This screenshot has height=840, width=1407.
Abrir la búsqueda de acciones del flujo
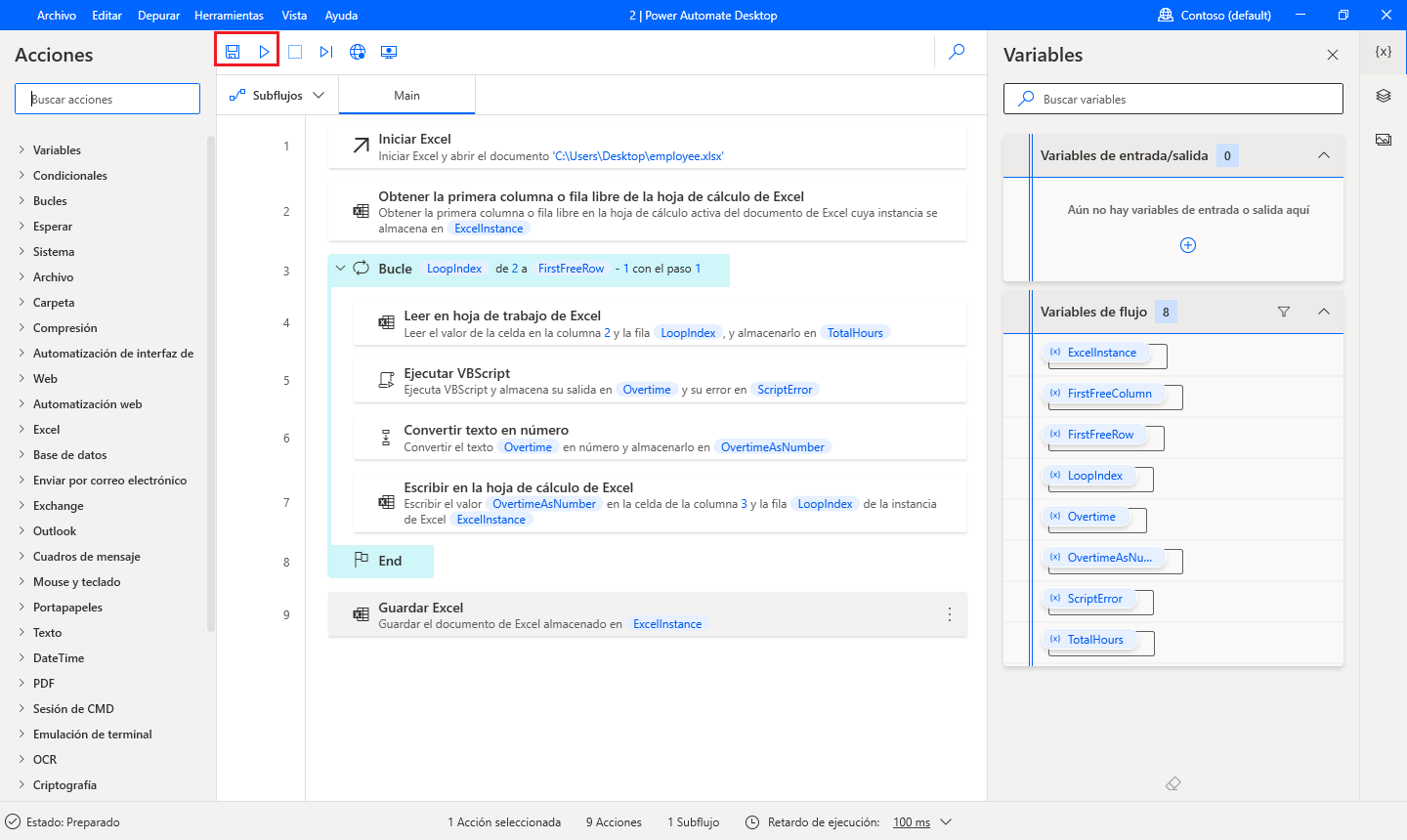[957, 51]
